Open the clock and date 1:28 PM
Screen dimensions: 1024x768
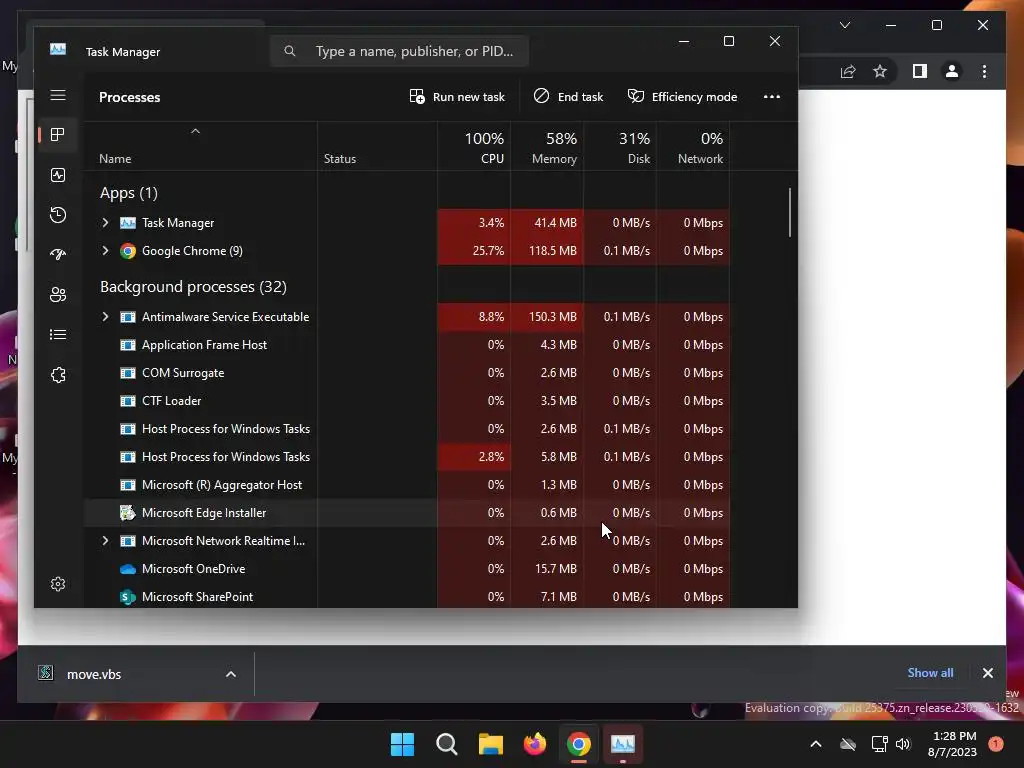953,744
